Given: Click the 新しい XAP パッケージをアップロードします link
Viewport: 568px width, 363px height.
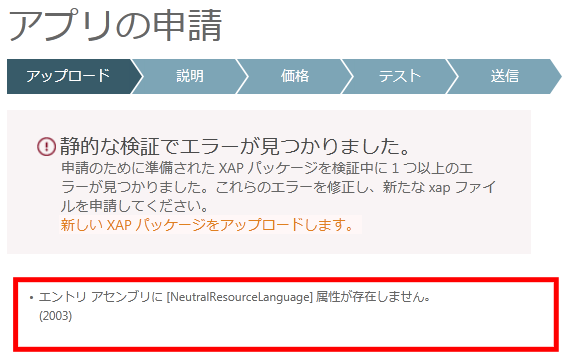Looking at the screenshot, I should (x=207, y=225).
